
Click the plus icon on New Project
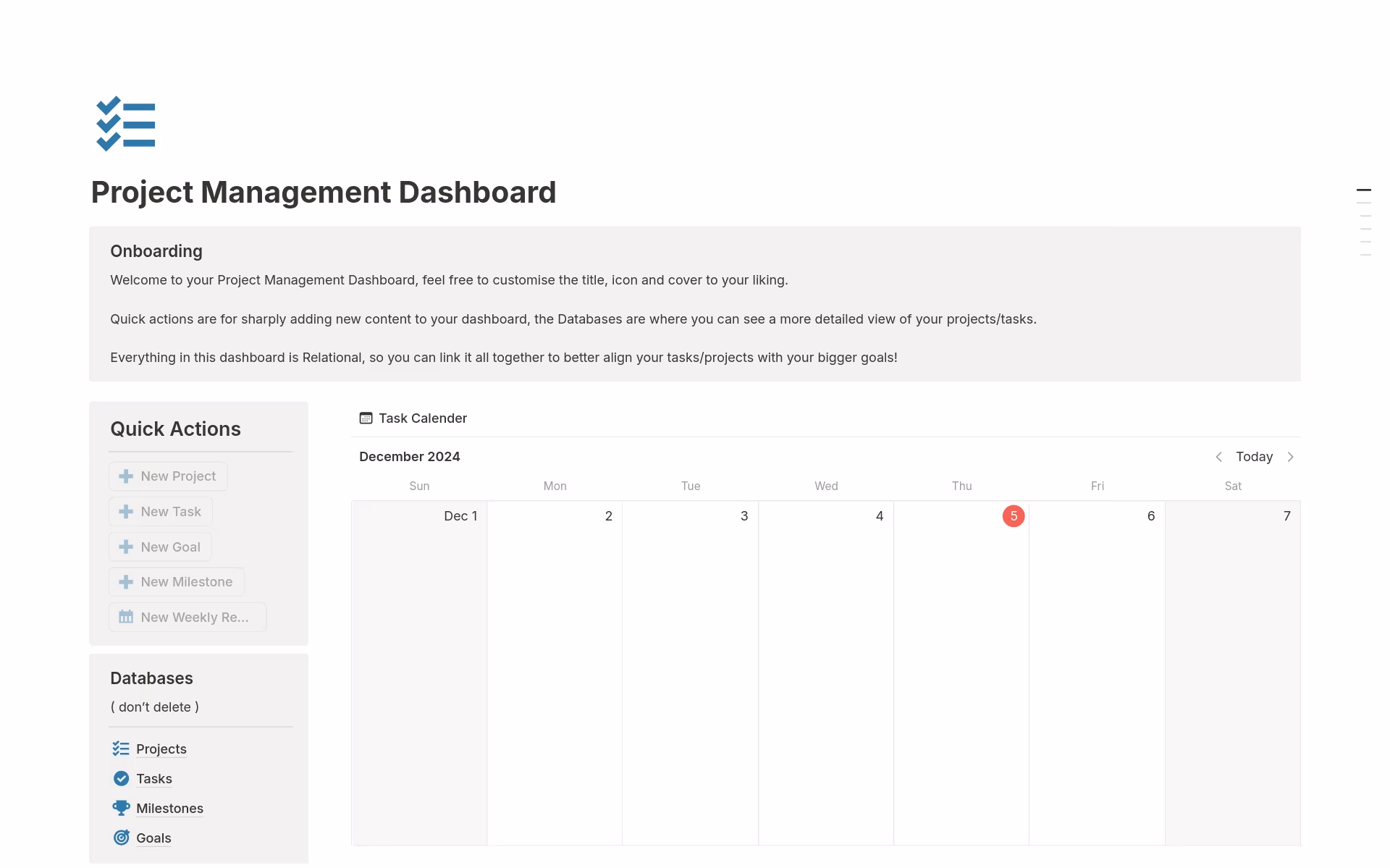(126, 476)
